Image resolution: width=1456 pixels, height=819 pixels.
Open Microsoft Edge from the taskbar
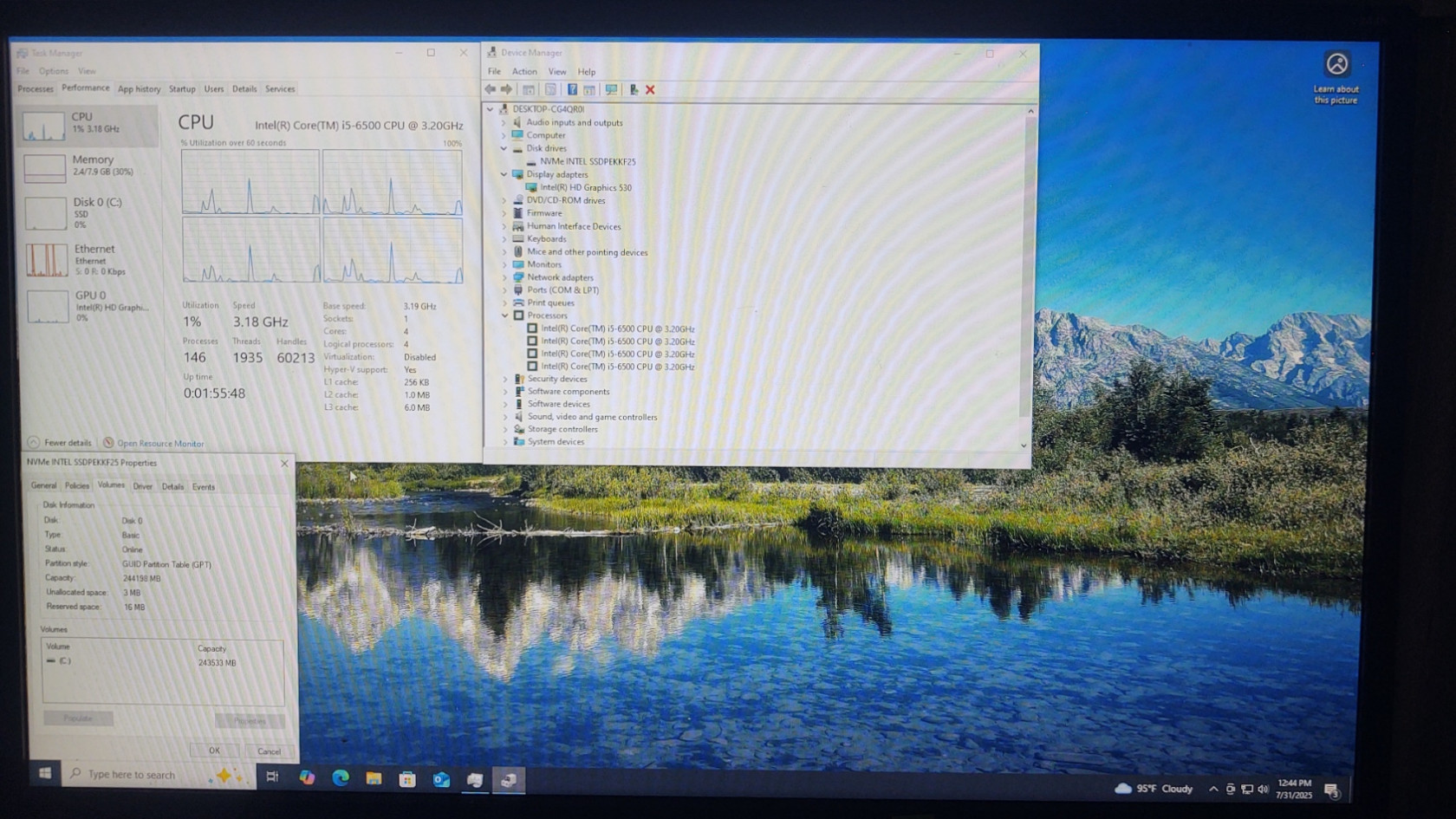coord(341,778)
